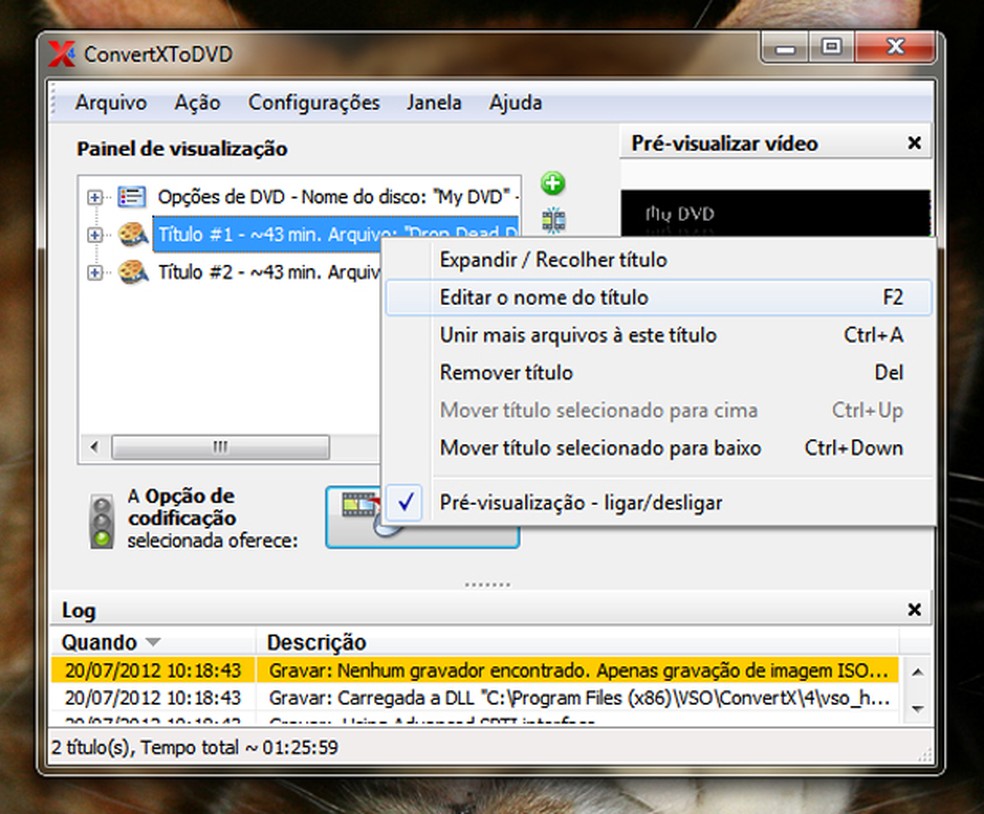This screenshot has height=814, width=984.
Task: Close the Log panel
Action: point(914,609)
